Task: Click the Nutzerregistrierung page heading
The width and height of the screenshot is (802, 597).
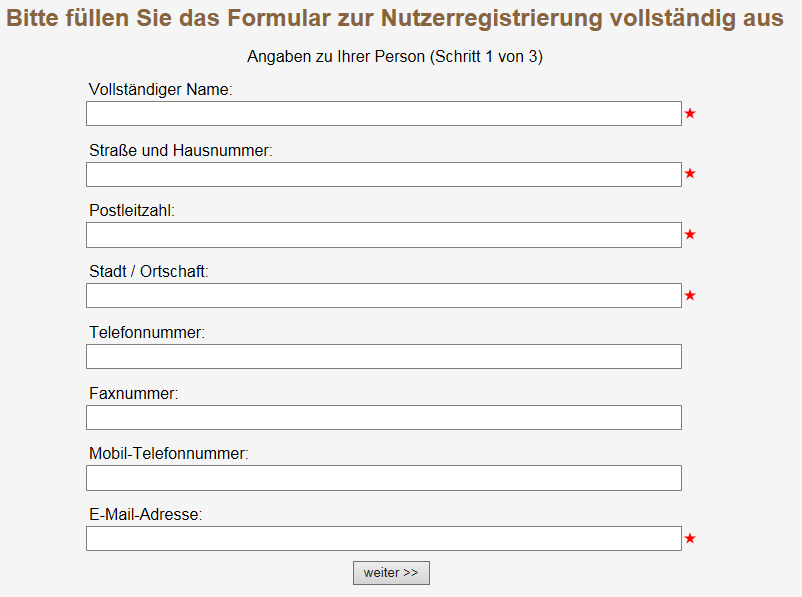Action: 395,18
